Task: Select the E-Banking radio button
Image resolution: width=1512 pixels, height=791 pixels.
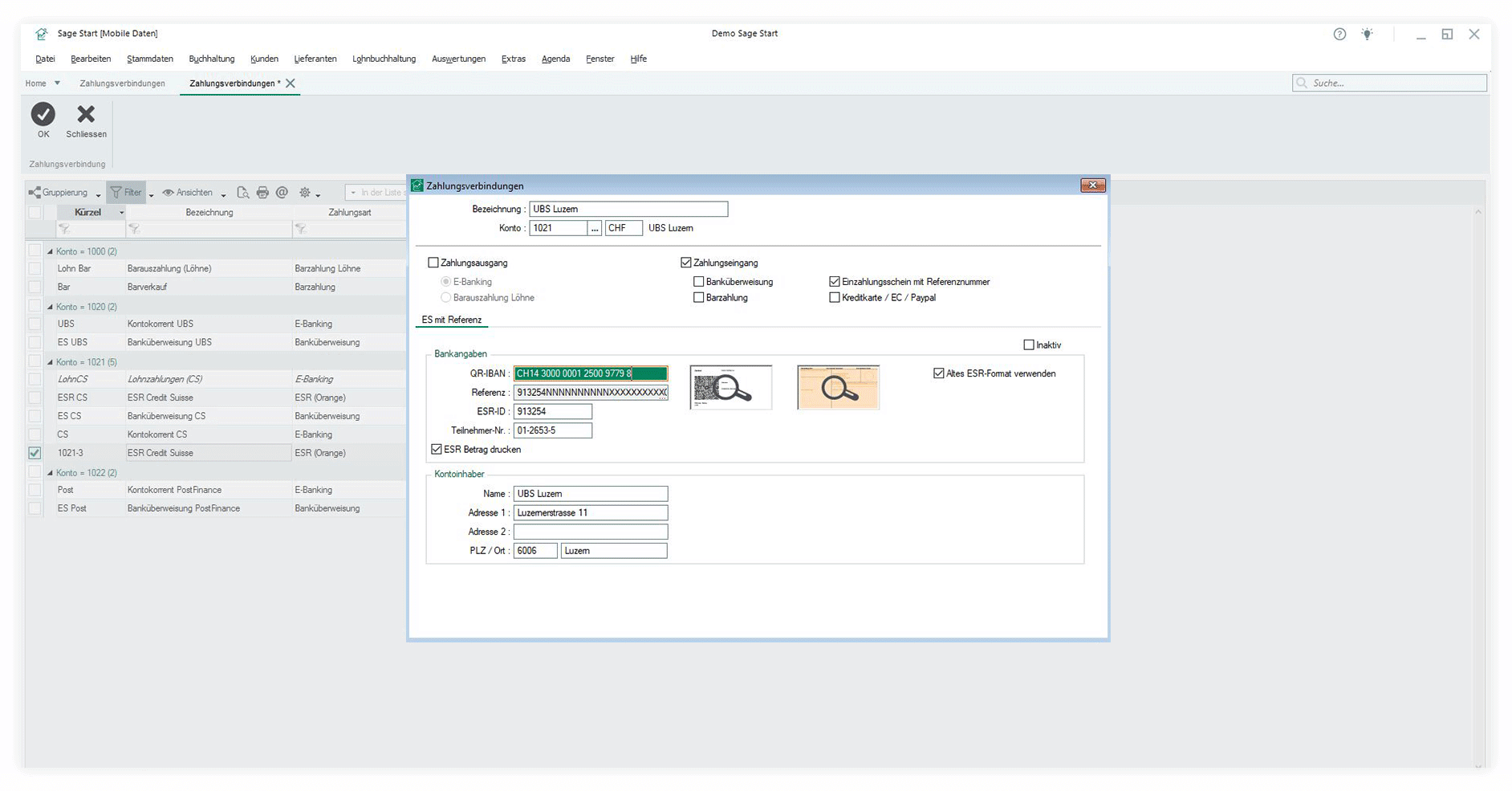Action: coord(446,282)
